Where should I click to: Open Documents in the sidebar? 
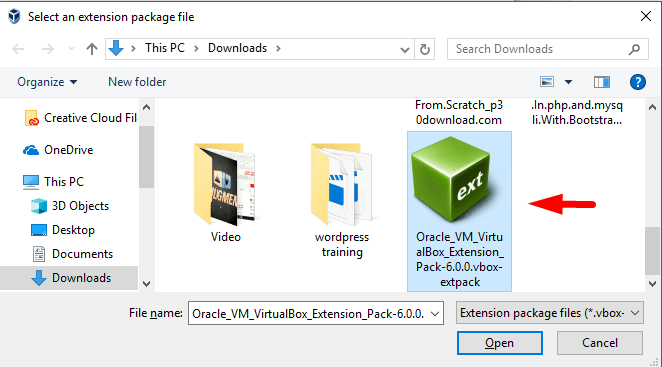(73, 254)
